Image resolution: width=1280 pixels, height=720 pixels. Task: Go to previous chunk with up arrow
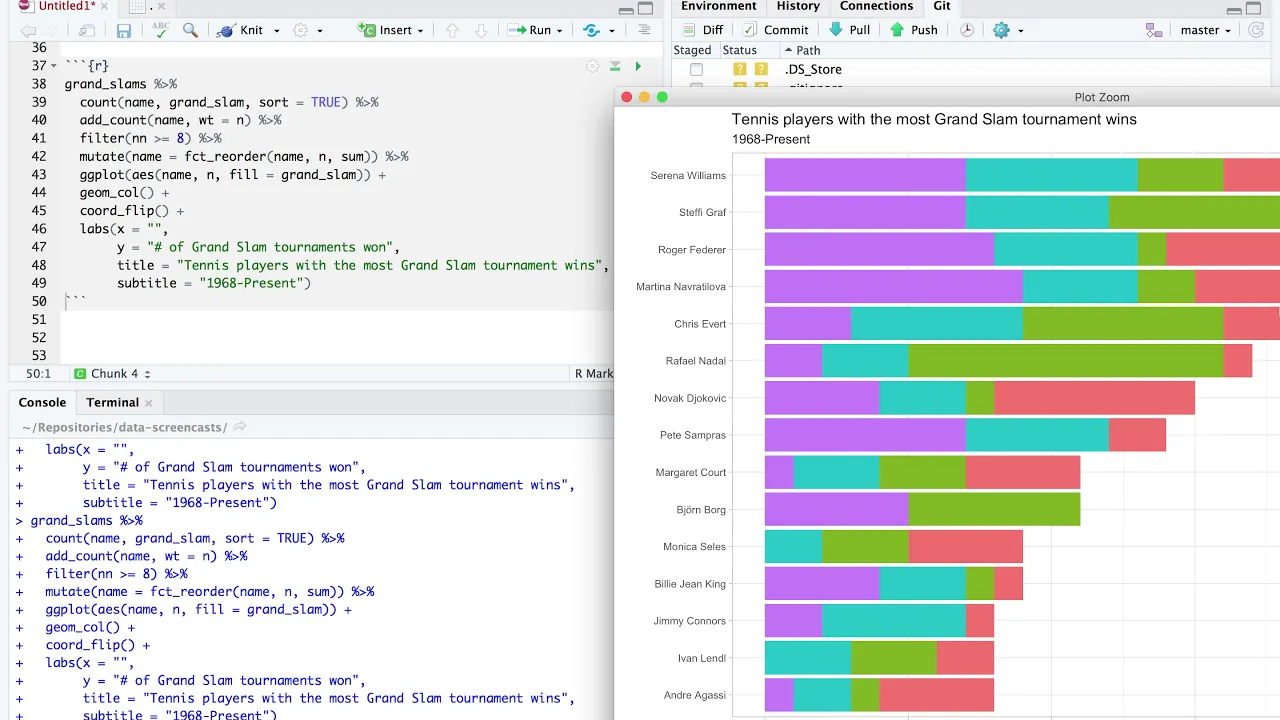(x=452, y=30)
